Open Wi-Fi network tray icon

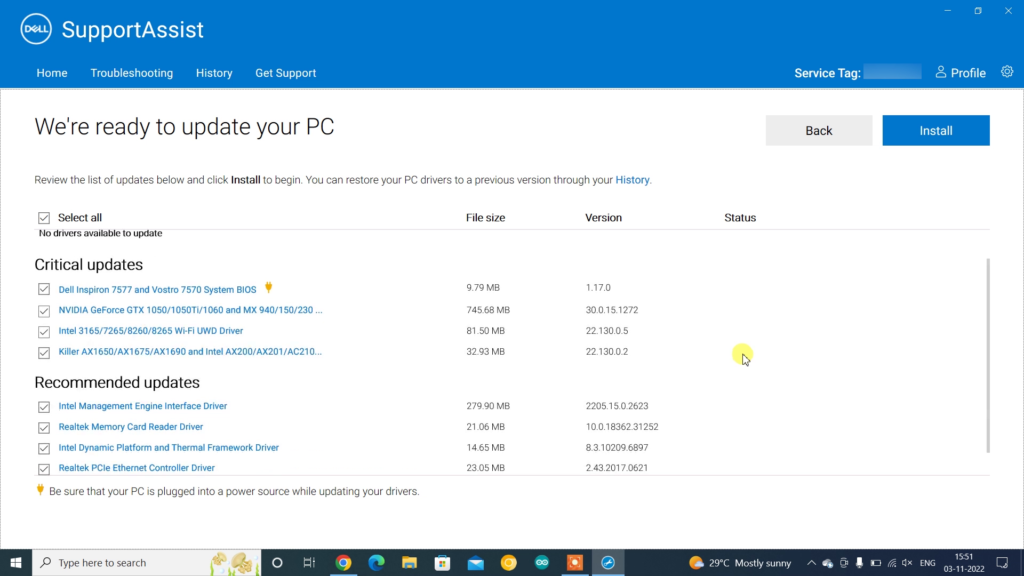(x=892, y=562)
